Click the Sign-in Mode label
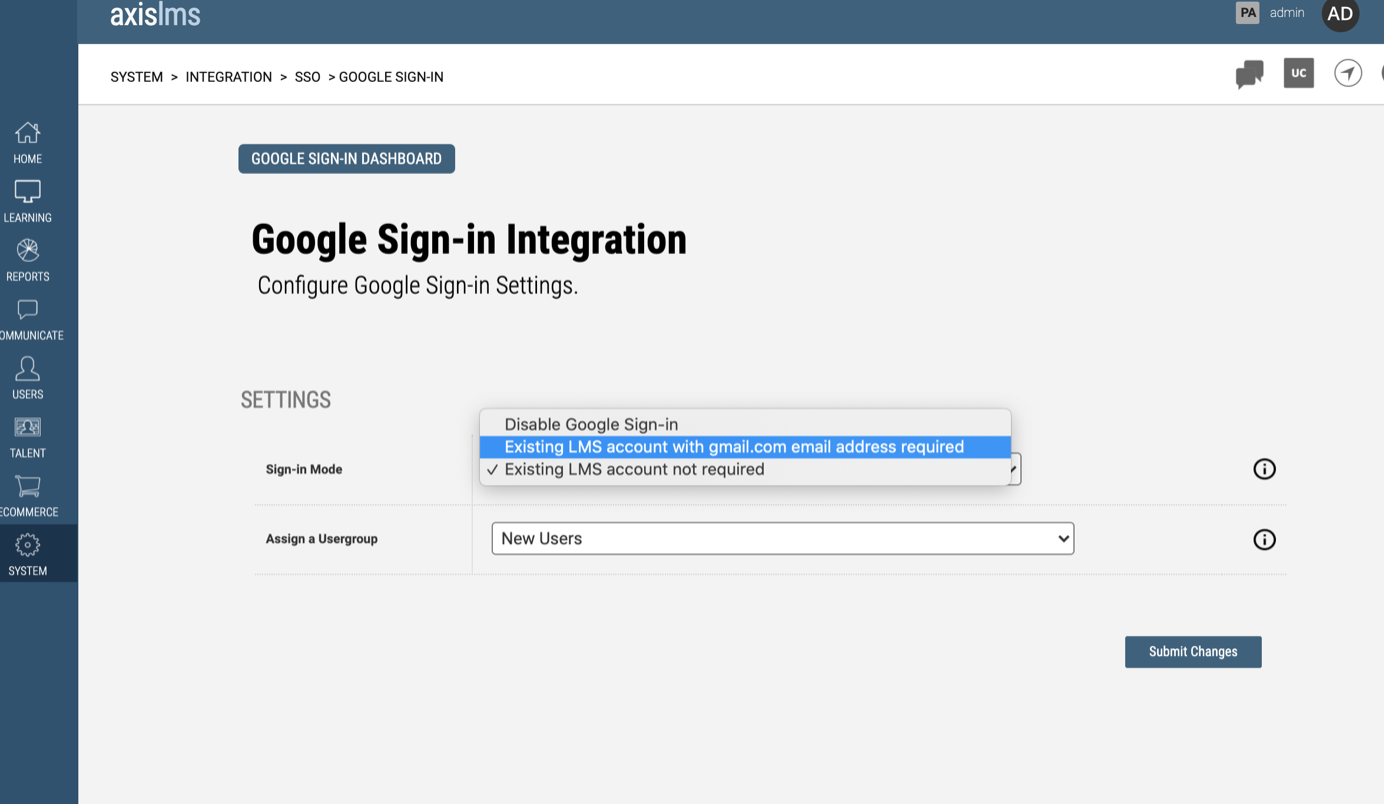The height and width of the screenshot is (804, 1384). click(x=304, y=469)
